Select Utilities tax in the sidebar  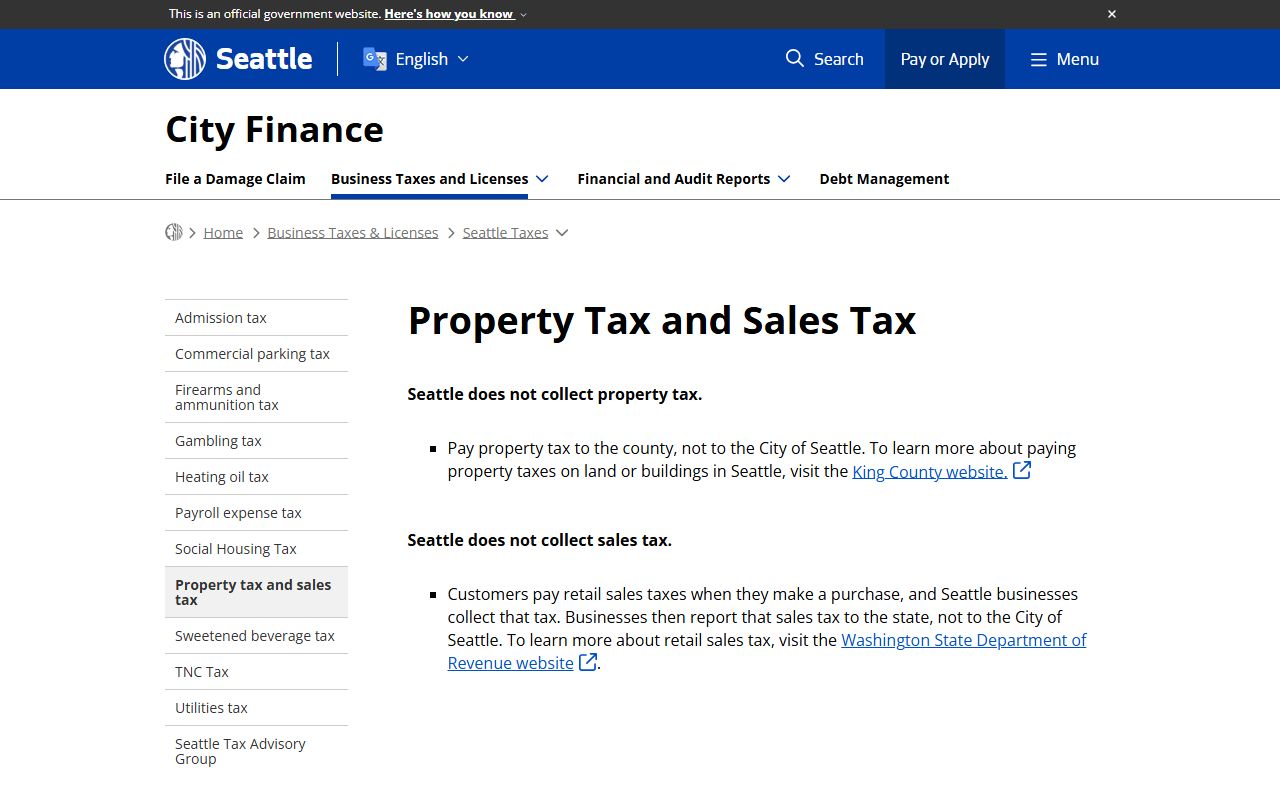[256, 708]
